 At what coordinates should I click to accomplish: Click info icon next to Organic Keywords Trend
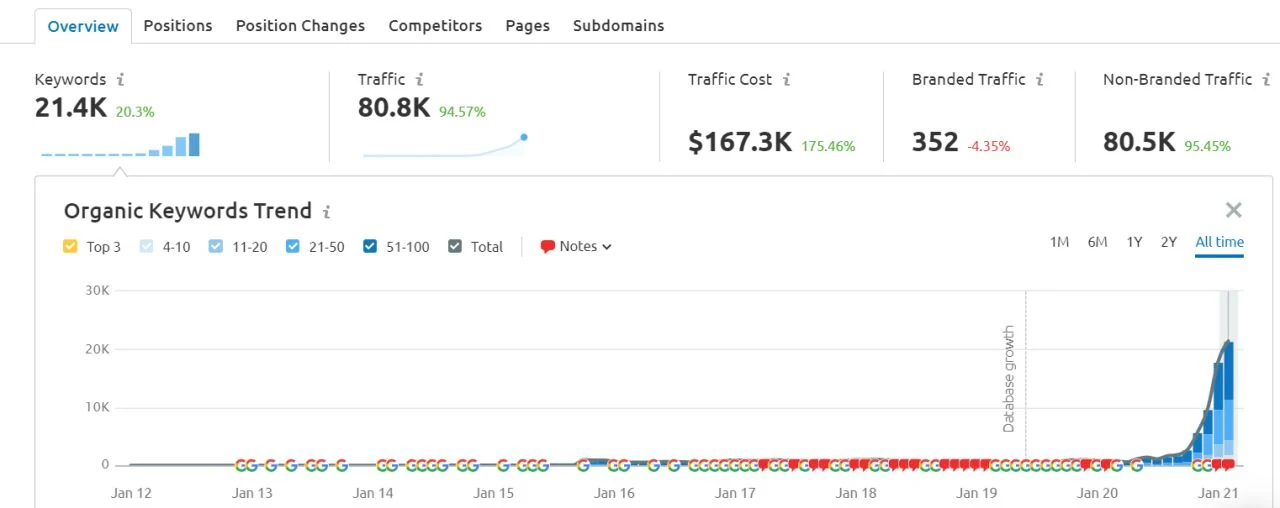point(327,211)
